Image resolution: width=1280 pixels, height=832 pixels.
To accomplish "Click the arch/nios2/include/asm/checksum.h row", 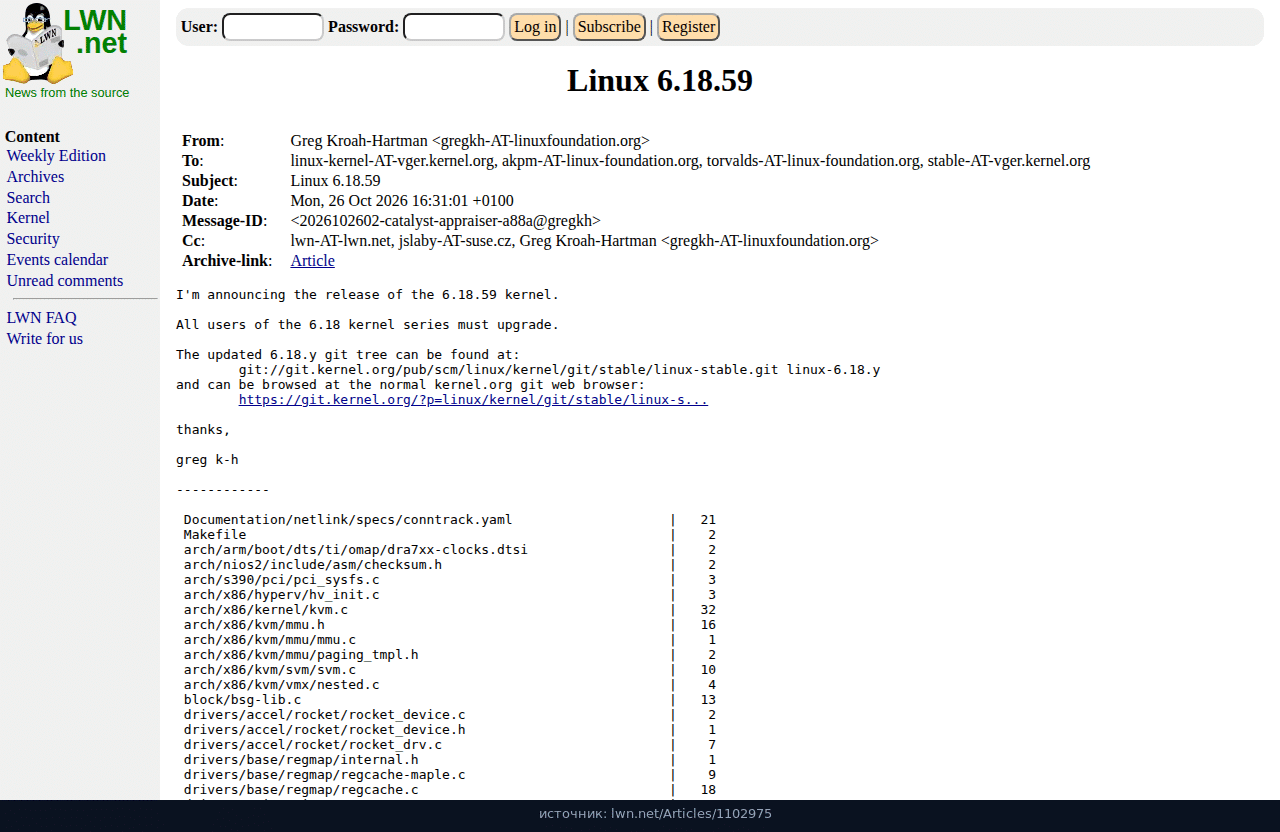I will coord(450,565).
